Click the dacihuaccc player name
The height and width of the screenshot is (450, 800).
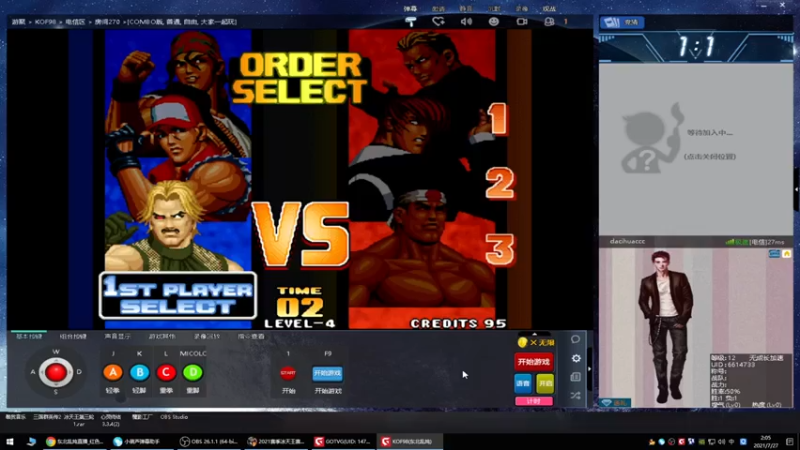coord(628,241)
